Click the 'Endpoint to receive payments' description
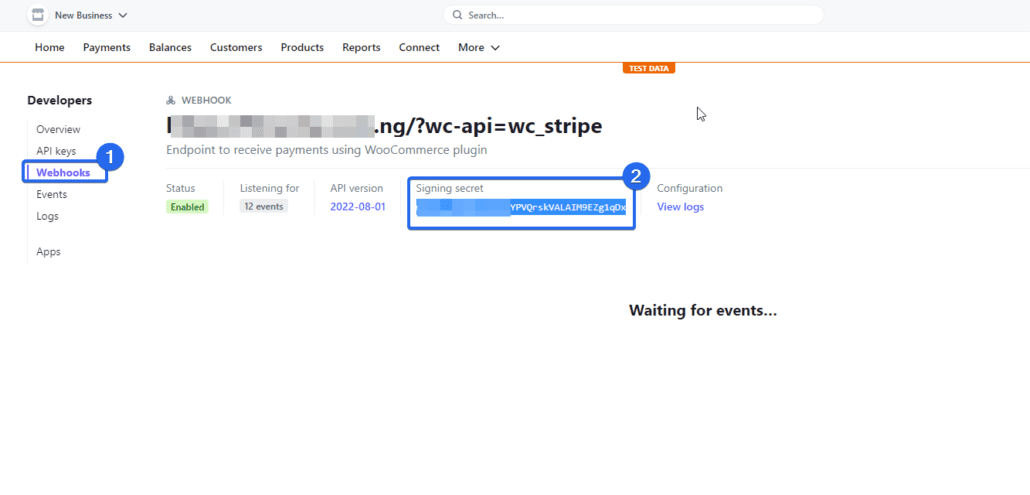Screen dimensions: 1030x495 326,150
